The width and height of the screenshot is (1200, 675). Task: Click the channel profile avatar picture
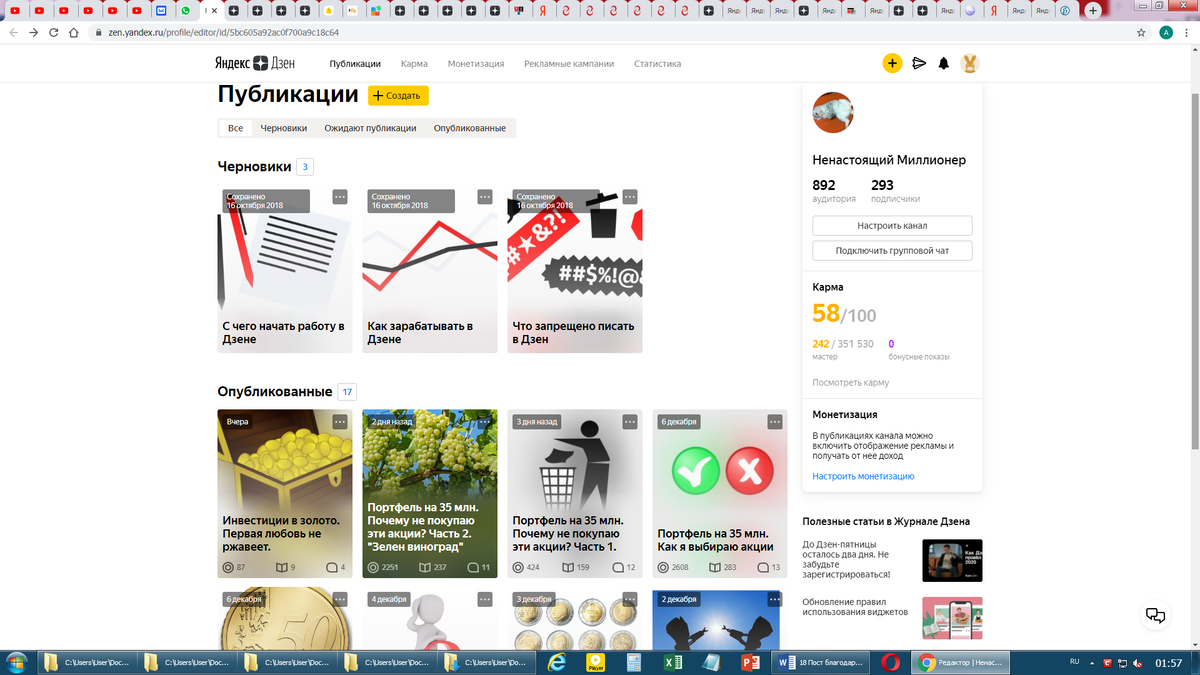point(833,112)
